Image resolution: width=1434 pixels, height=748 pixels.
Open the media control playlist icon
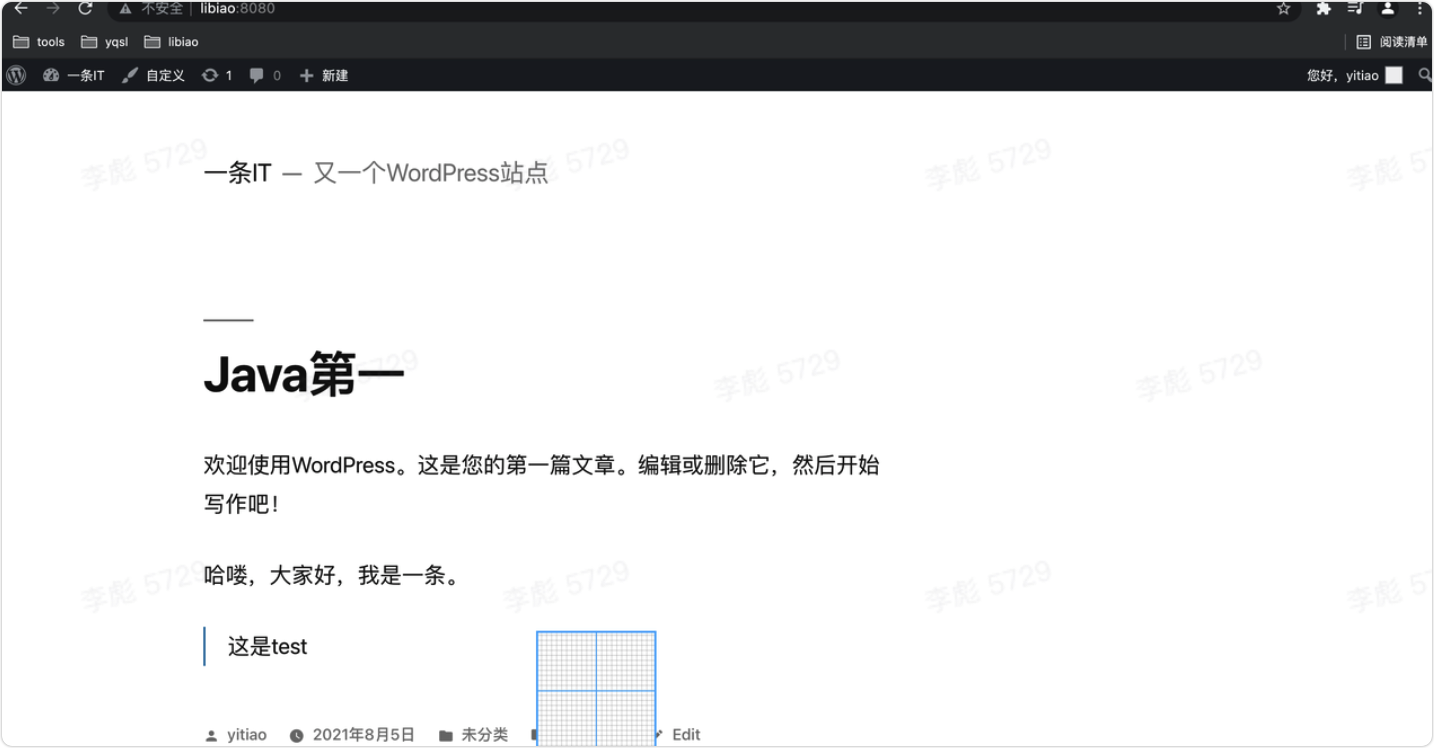coord(1355,9)
